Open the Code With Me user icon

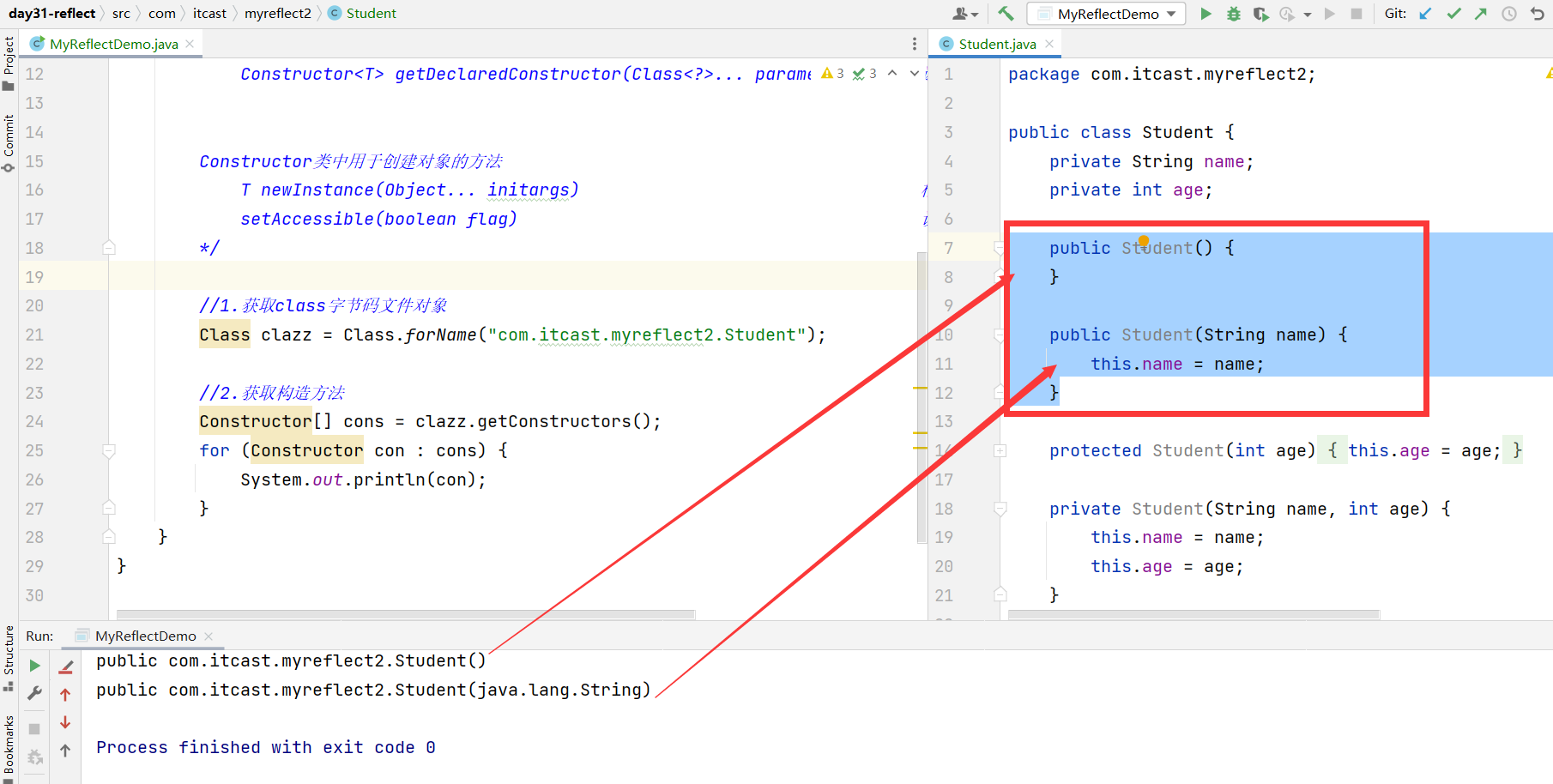(x=964, y=14)
